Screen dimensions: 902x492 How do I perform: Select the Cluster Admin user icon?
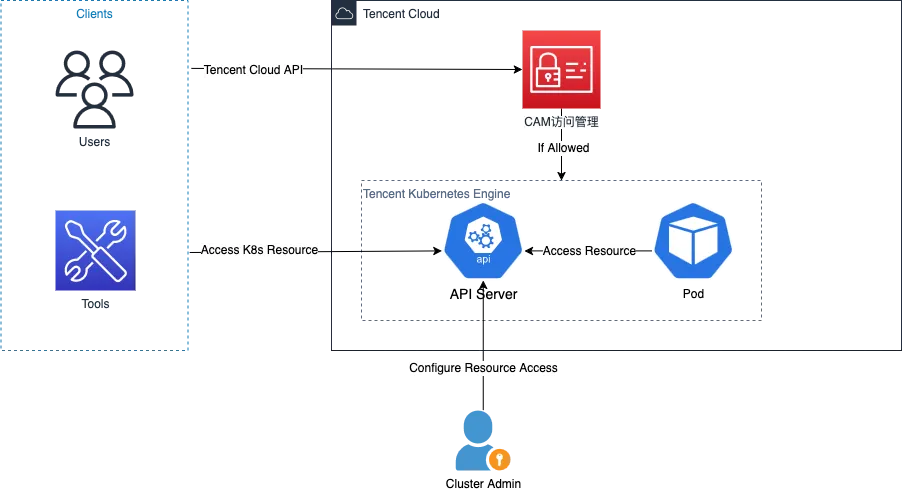tap(482, 440)
